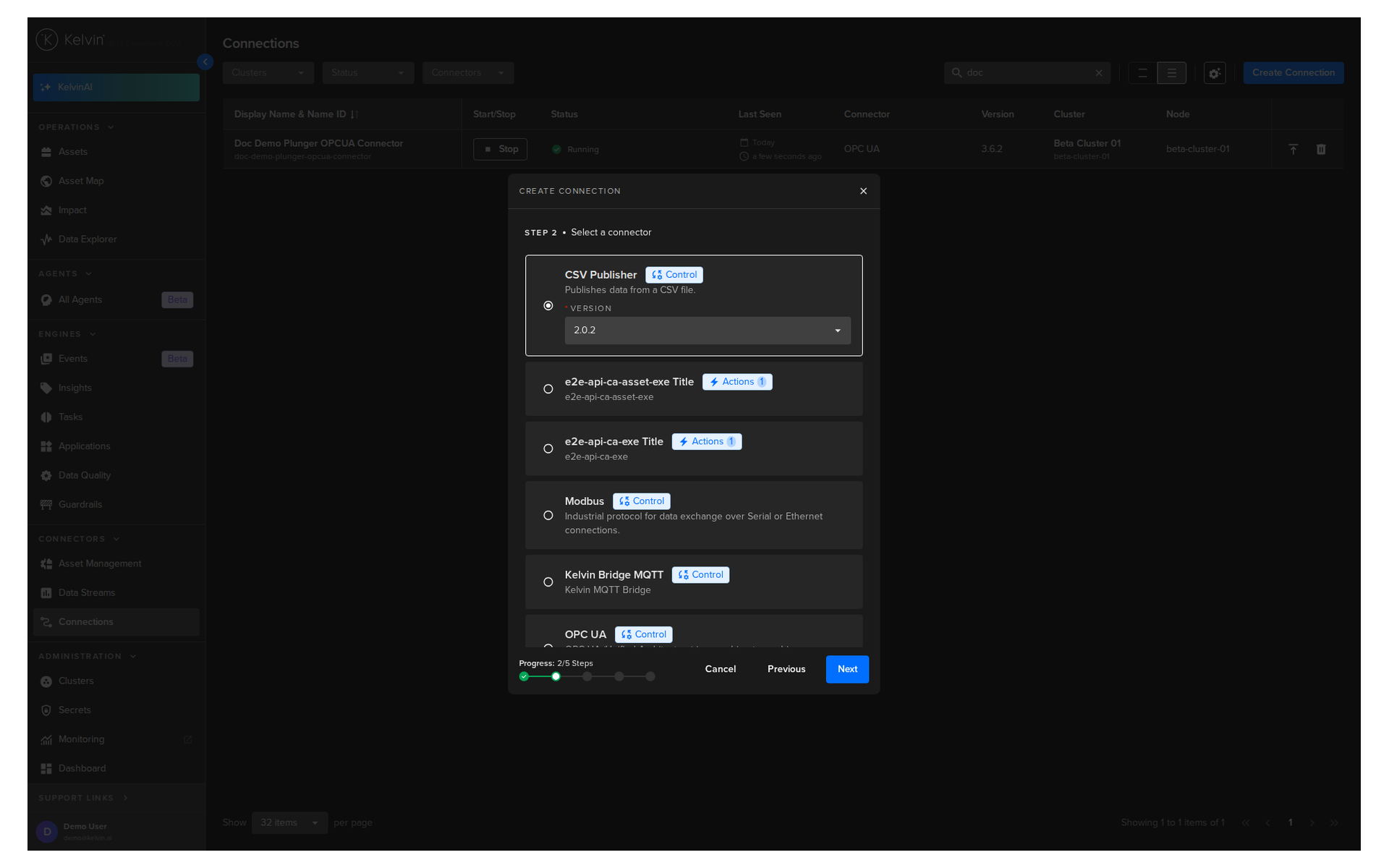Clear the search field with the X
Image resolution: width=1389 pixels, height=868 pixels.
click(x=1099, y=72)
